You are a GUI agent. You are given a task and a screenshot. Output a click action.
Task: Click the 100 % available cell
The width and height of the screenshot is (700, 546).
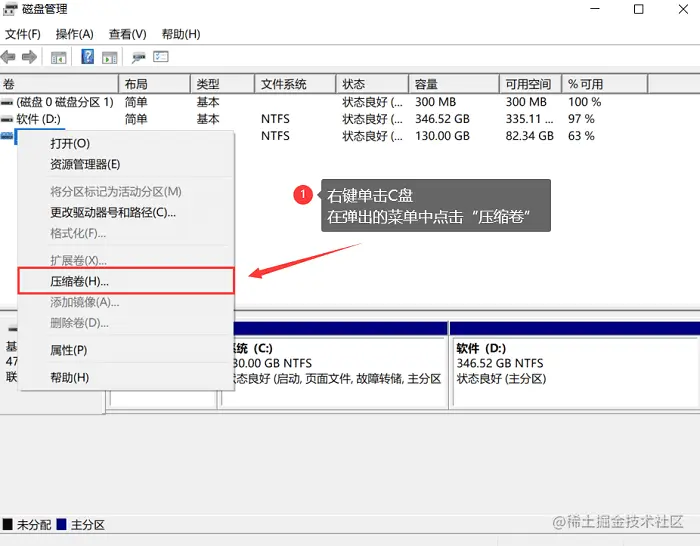tap(585, 102)
